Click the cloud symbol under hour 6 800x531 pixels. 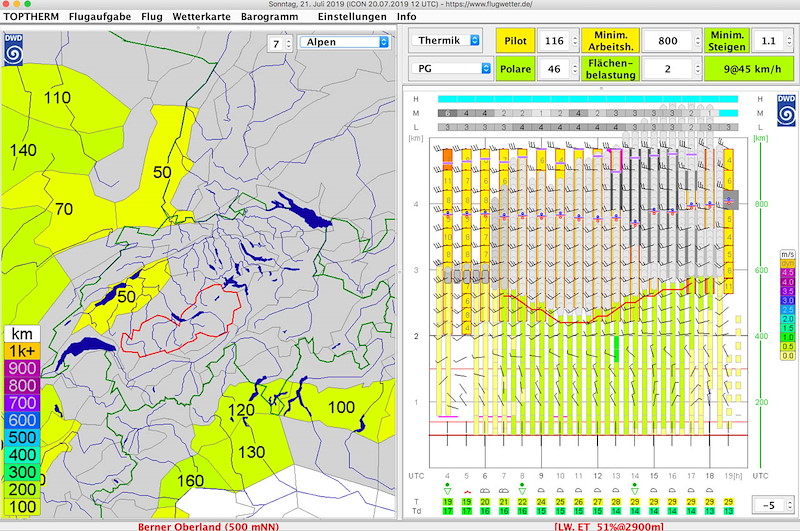tap(485, 492)
